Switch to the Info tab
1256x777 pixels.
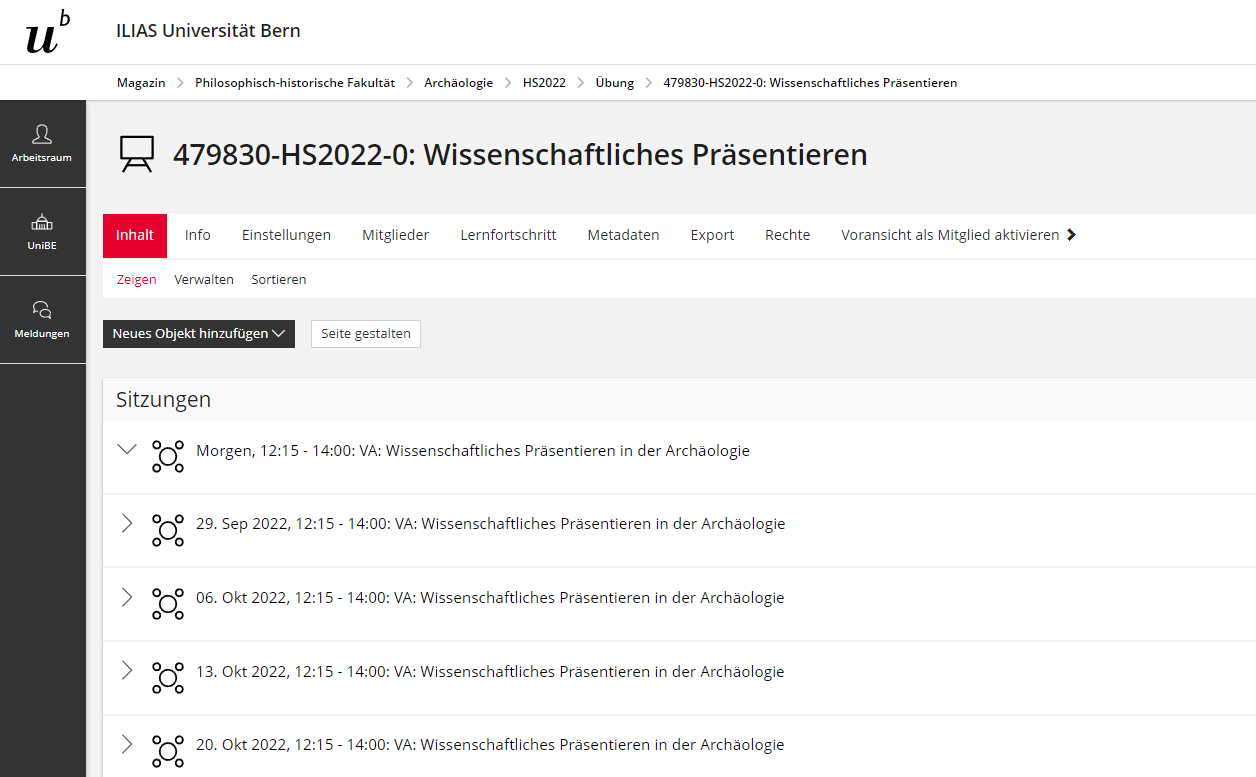click(198, 235)
